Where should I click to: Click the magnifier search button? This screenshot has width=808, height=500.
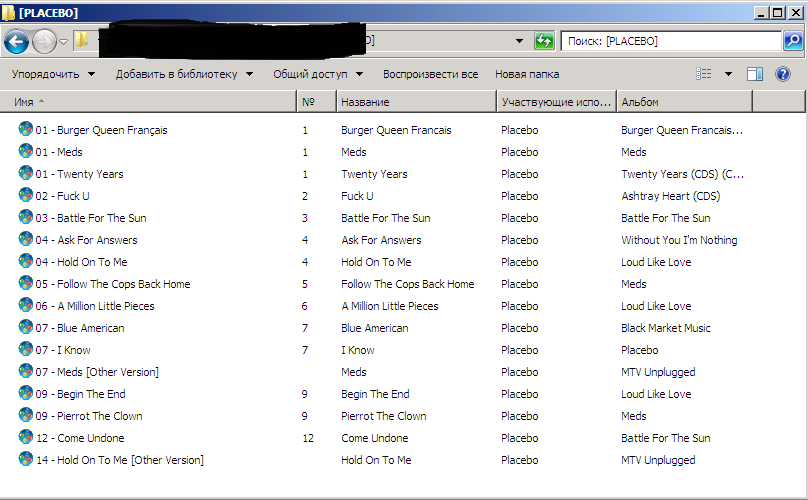point(793,41)
